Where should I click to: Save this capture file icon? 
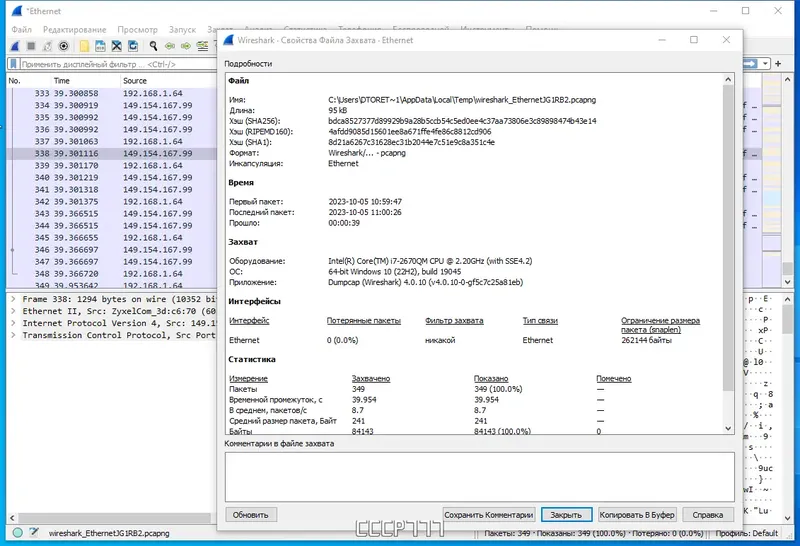click(x=101, y=46)
